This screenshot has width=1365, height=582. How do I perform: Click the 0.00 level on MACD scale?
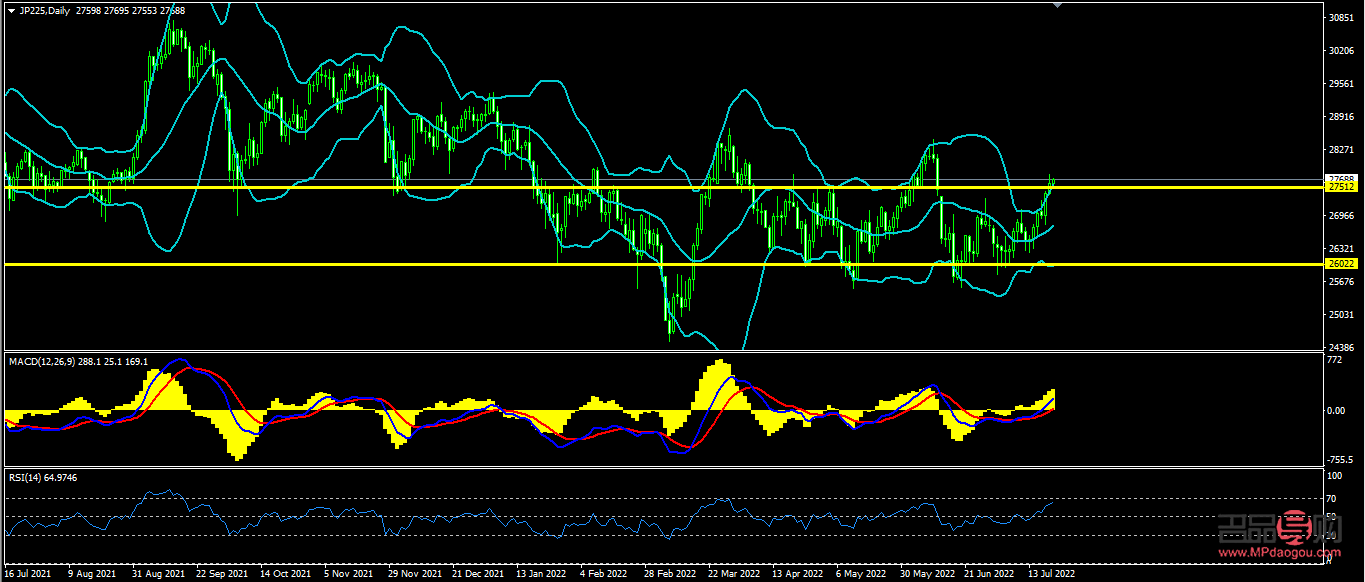1337,411
